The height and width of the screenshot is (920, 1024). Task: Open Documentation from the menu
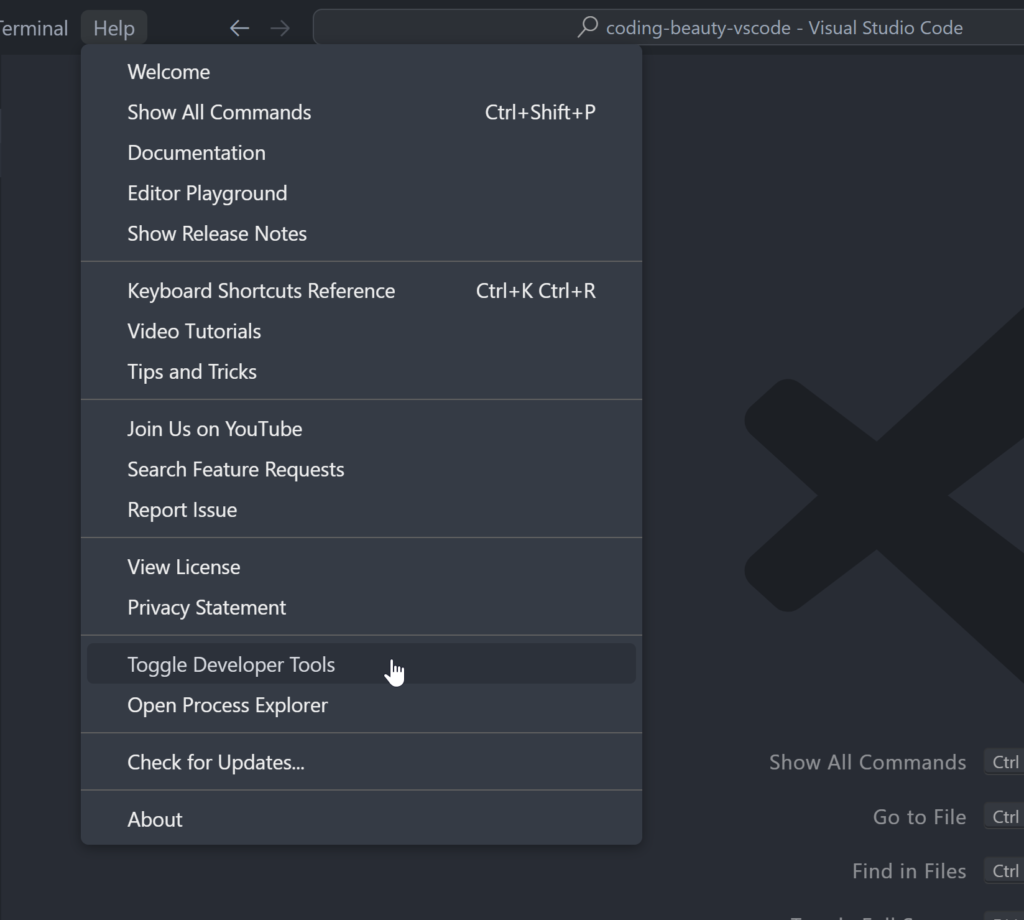click(x=196, y=153)
